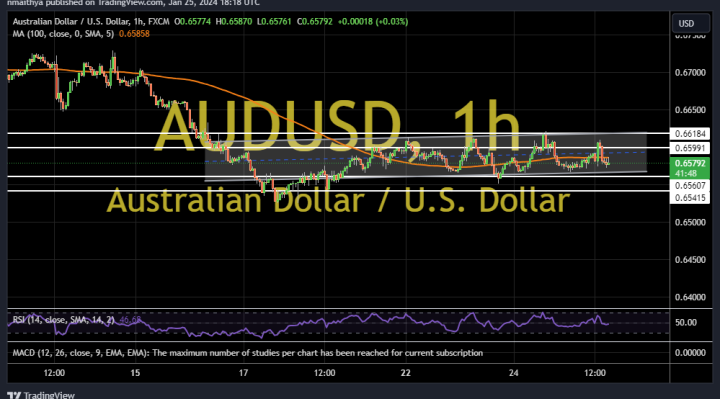Click the current price label 0.65792
The height and width of the screenshot is (399, 720).
690,163
